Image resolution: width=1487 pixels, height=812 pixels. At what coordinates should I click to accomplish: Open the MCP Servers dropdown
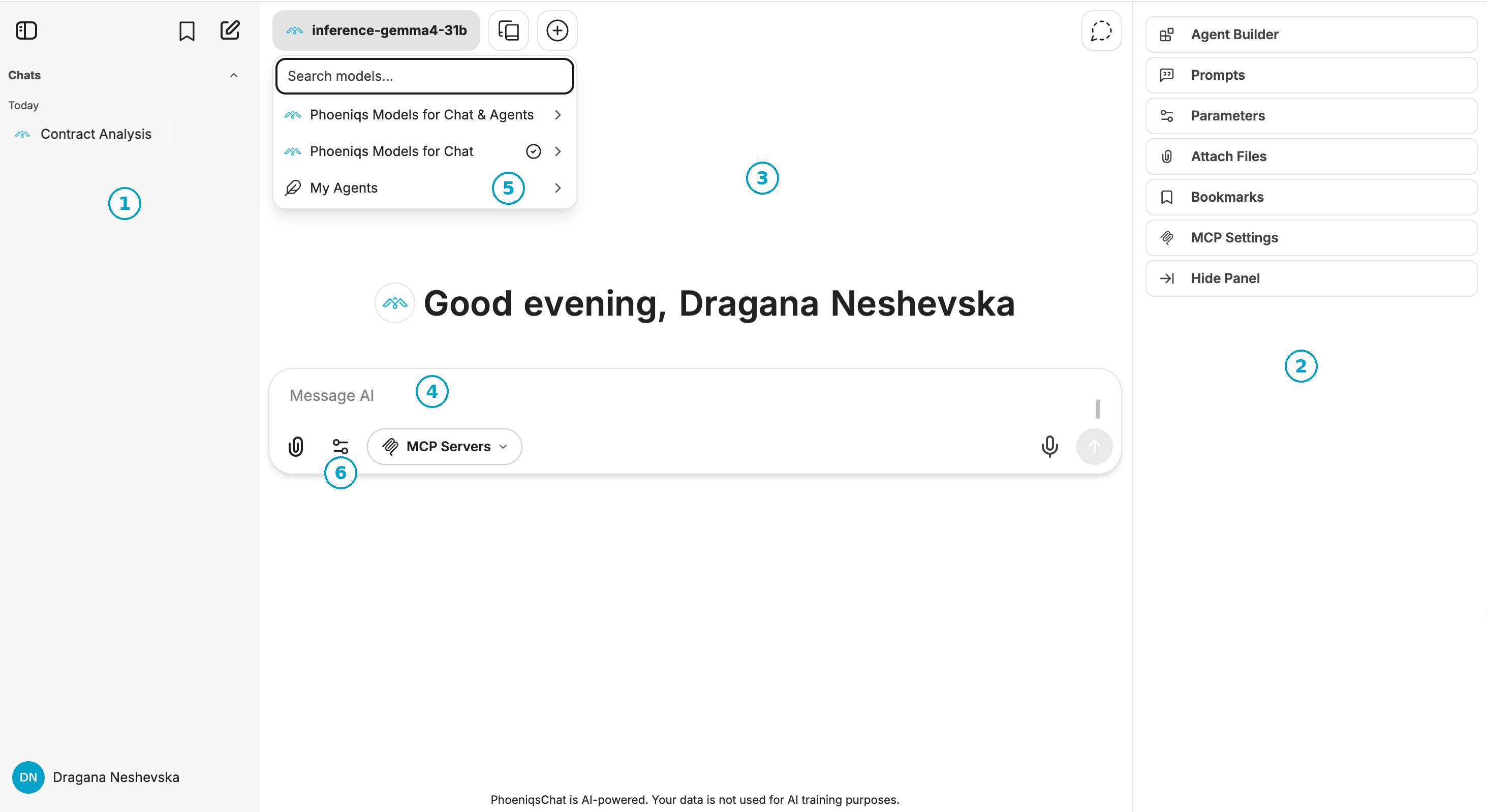pos(445,447)
